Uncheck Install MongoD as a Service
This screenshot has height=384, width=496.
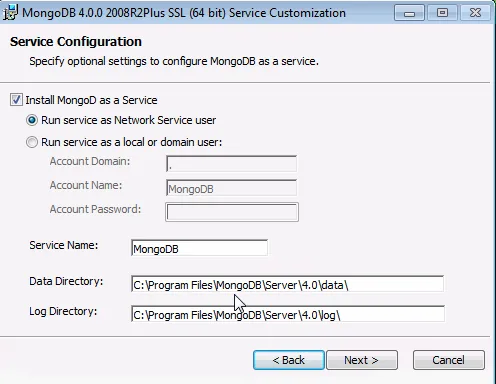tap(16, 100)
